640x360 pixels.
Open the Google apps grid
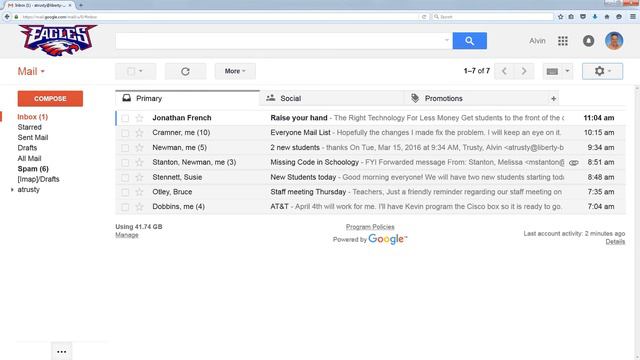pyautogui.click(x=563, y=41)
